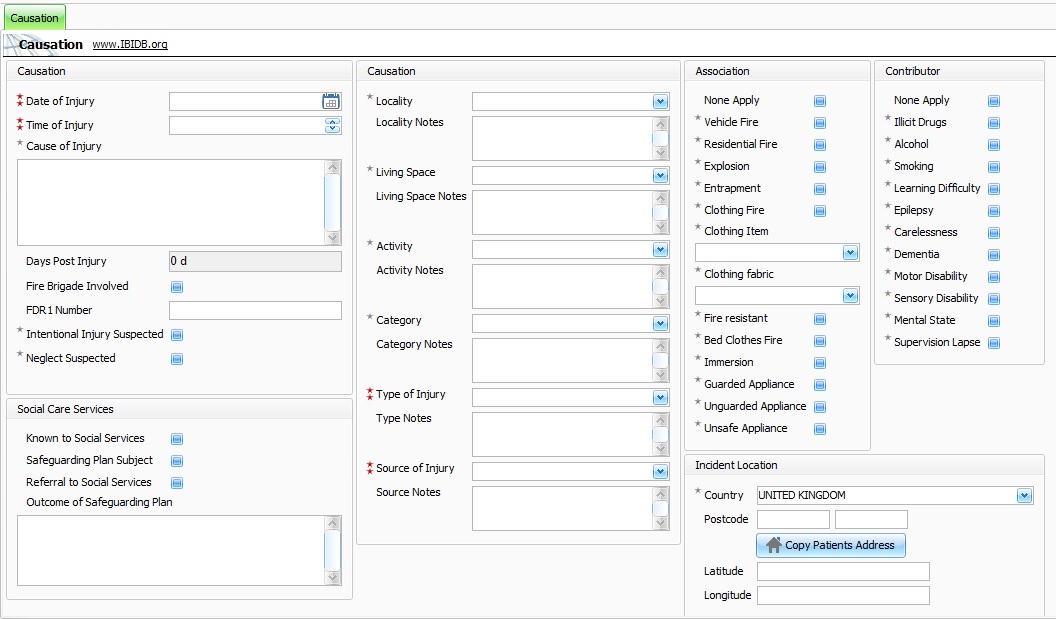Check the Unsafe Appliance checkbox
This screenshot has height=619, width=1056.
(819, 429)
